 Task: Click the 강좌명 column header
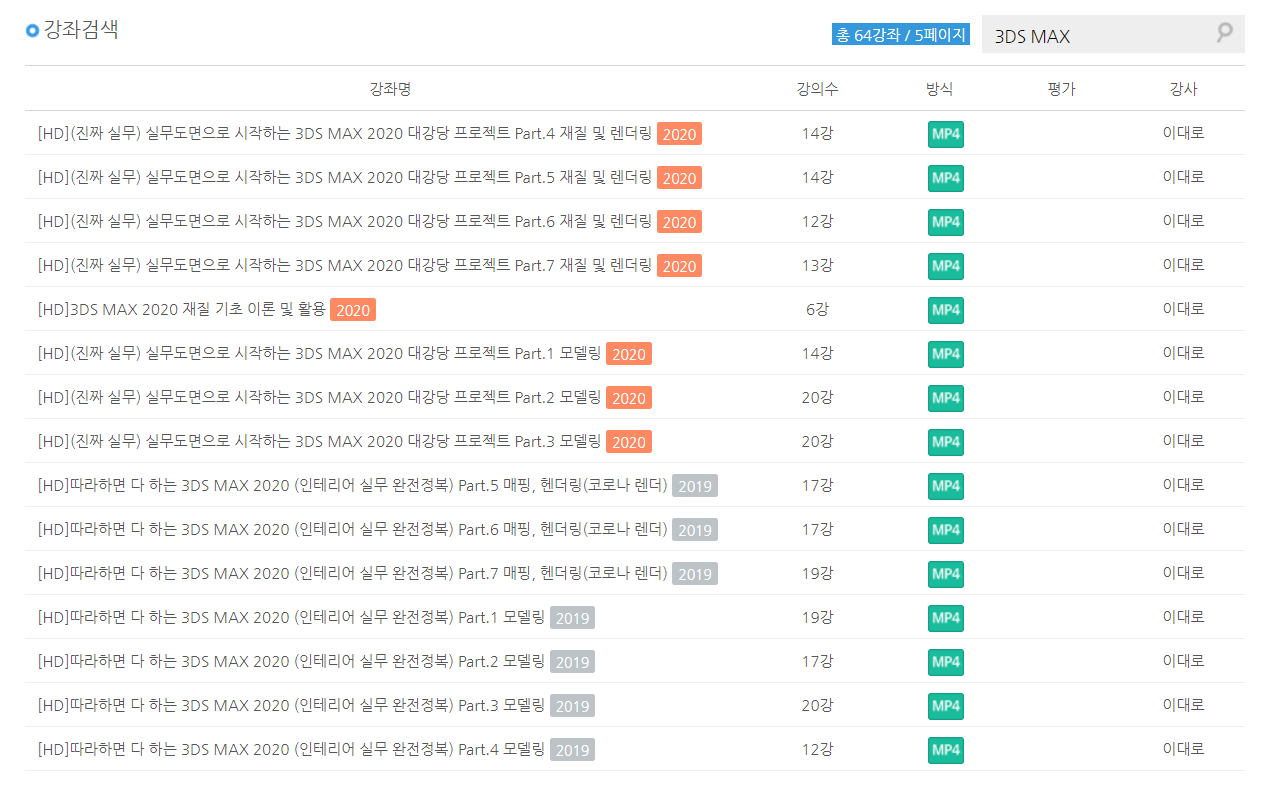[x=390, y=89]
